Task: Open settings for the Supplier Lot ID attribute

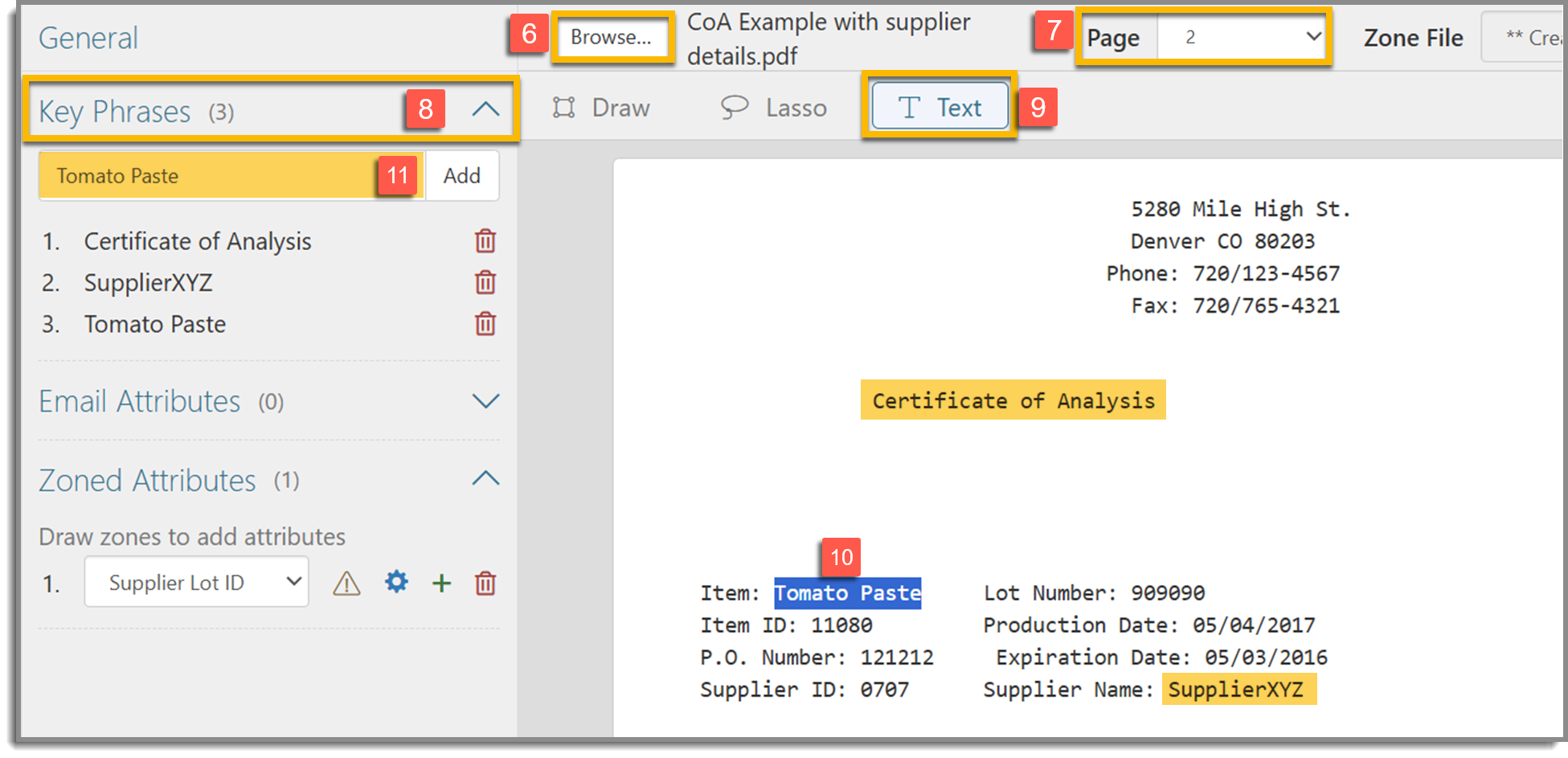Action: coord(395,583)
